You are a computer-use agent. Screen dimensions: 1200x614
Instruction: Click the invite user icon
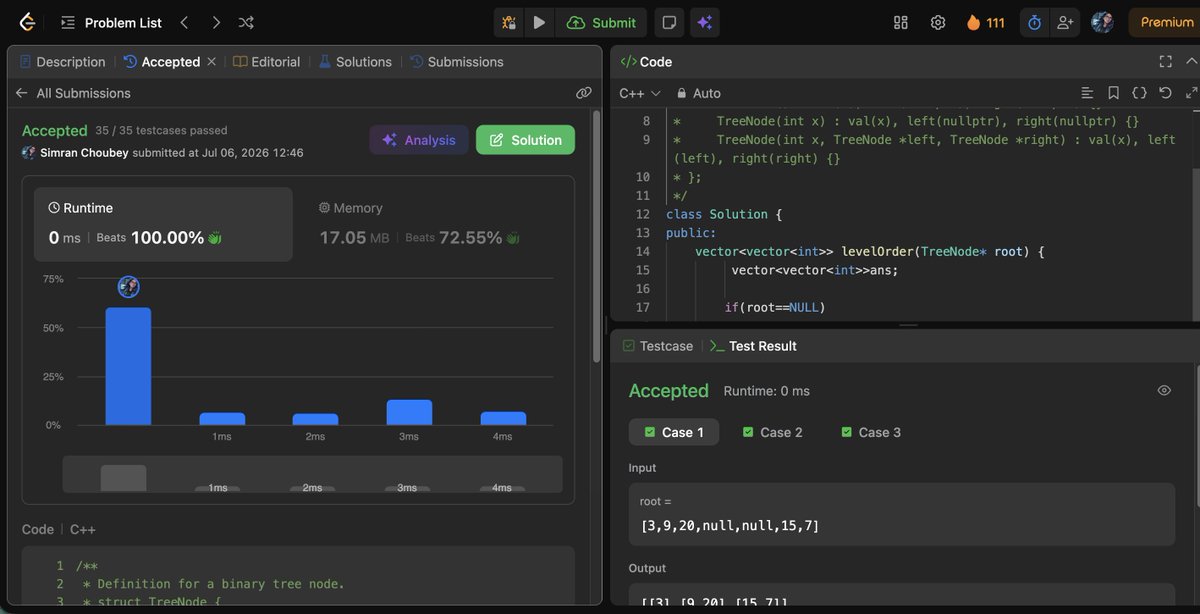tap(1065, 22)
